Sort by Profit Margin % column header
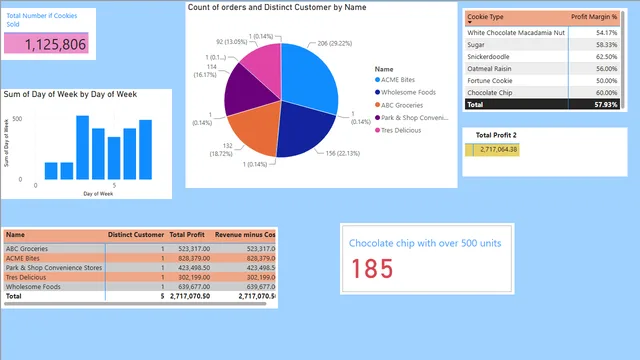The height and width of the screenshot is (360, 640). pos(594,17)
